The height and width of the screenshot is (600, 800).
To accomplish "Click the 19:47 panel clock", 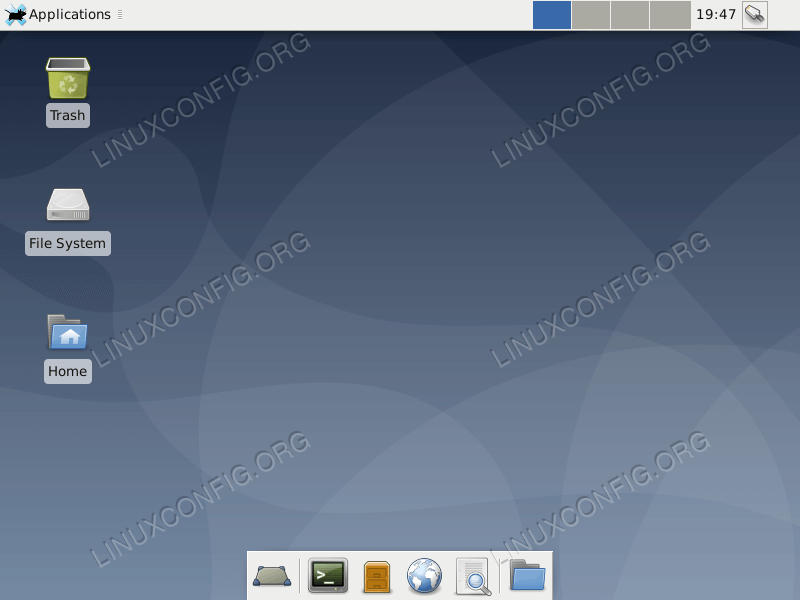I will point(716,14).
